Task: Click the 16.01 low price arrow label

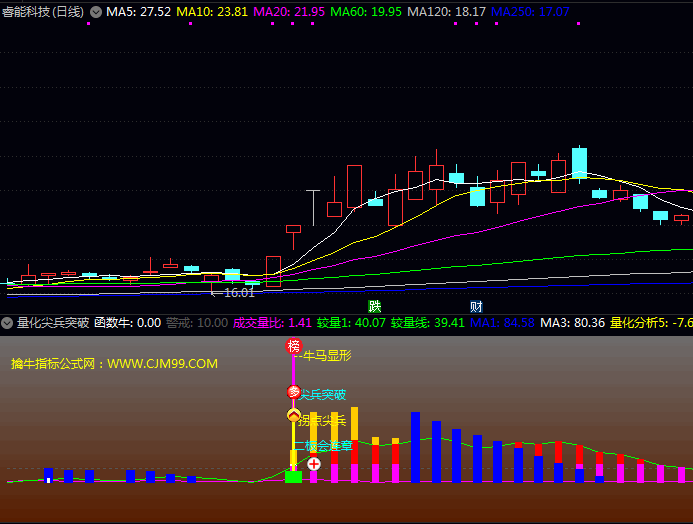Action: tap(232, 292)
